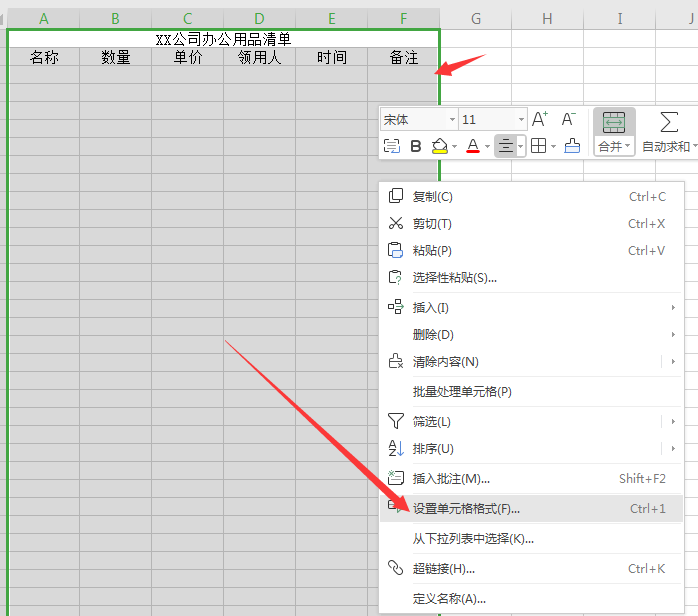The image size is (698, 616).
Task: Click the increase font size icon
Action: 540,120
